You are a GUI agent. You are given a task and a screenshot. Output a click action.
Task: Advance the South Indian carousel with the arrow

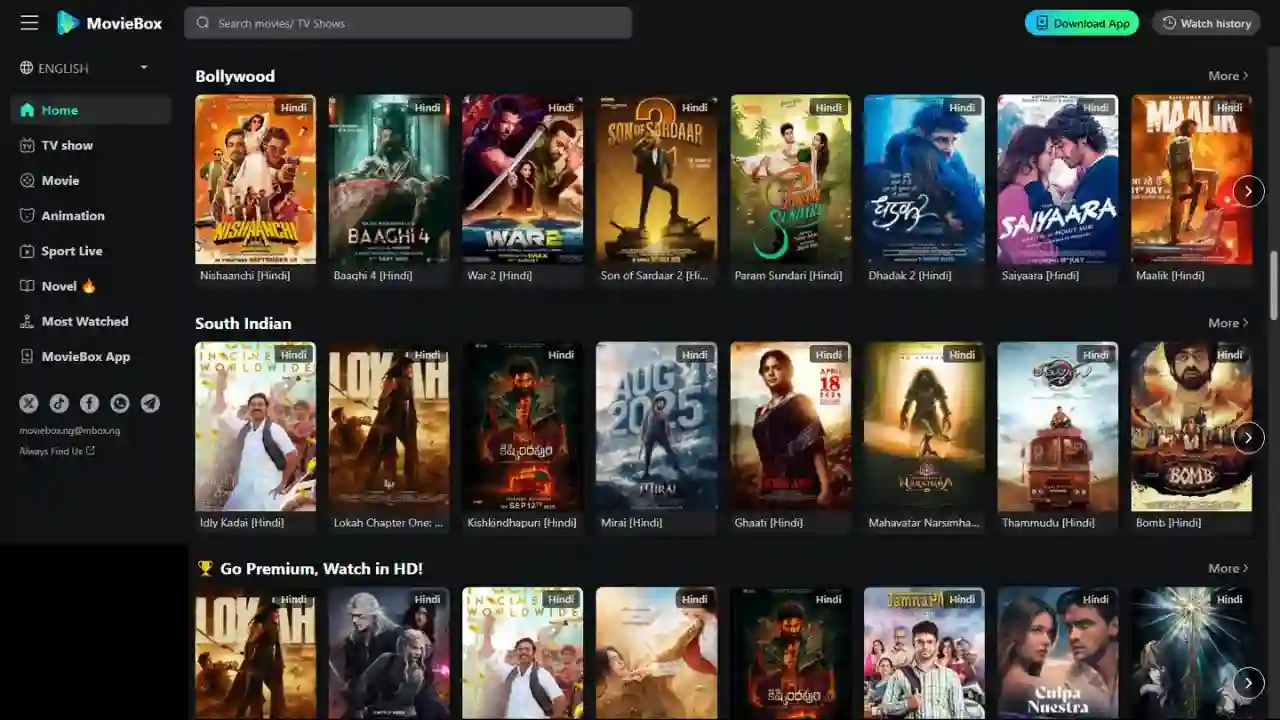(x=1248, y=437)
